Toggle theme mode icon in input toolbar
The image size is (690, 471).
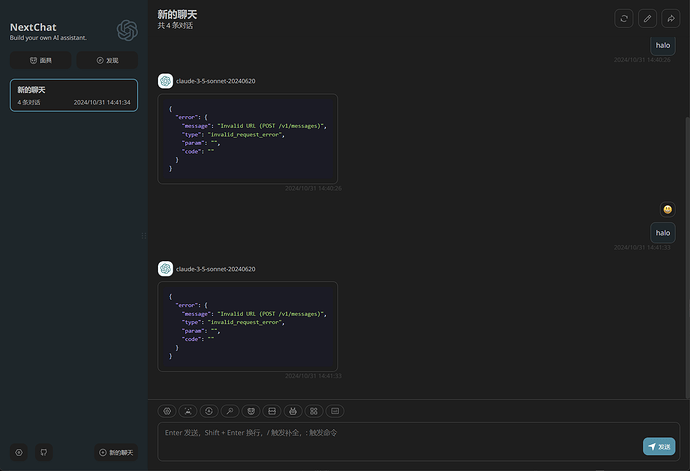(209, 411)
